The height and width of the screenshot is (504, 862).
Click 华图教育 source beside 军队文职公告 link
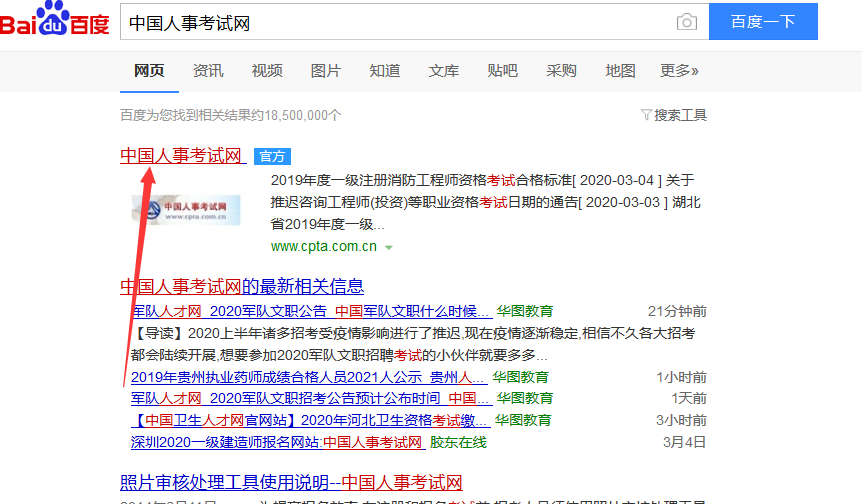[524, 311]
